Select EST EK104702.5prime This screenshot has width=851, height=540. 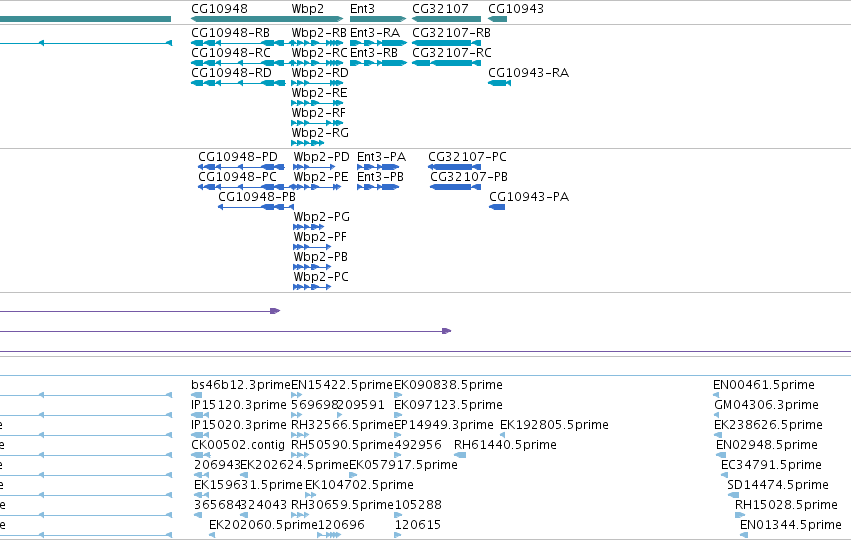[359, 485]
